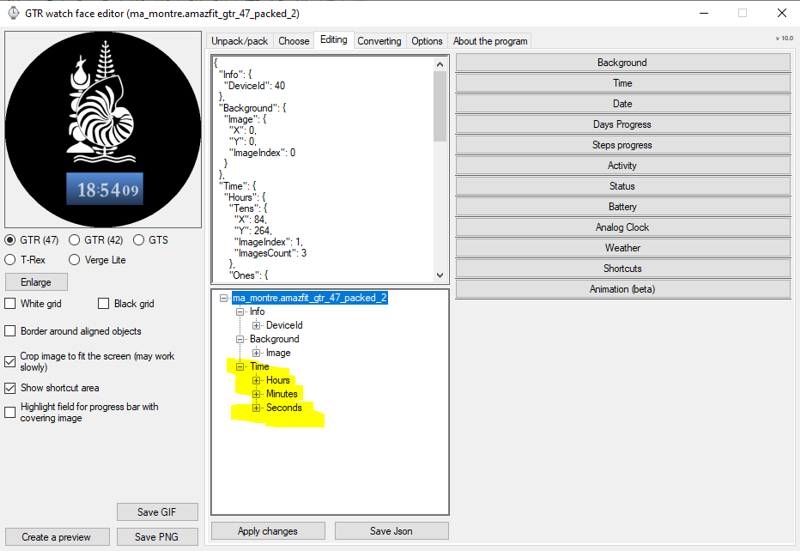Click the JSON editor scrollbar thumb
The width and height of the screenshot is (800, 551).
pos(440,106)
